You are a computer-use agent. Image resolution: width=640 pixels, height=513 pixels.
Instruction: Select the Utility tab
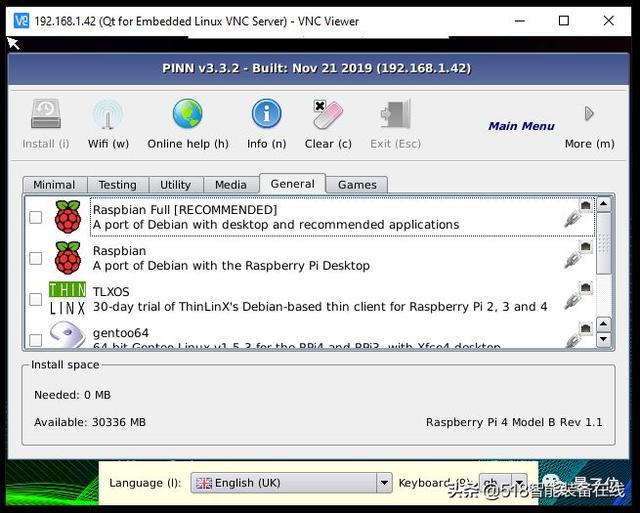[x=176, y=184]
